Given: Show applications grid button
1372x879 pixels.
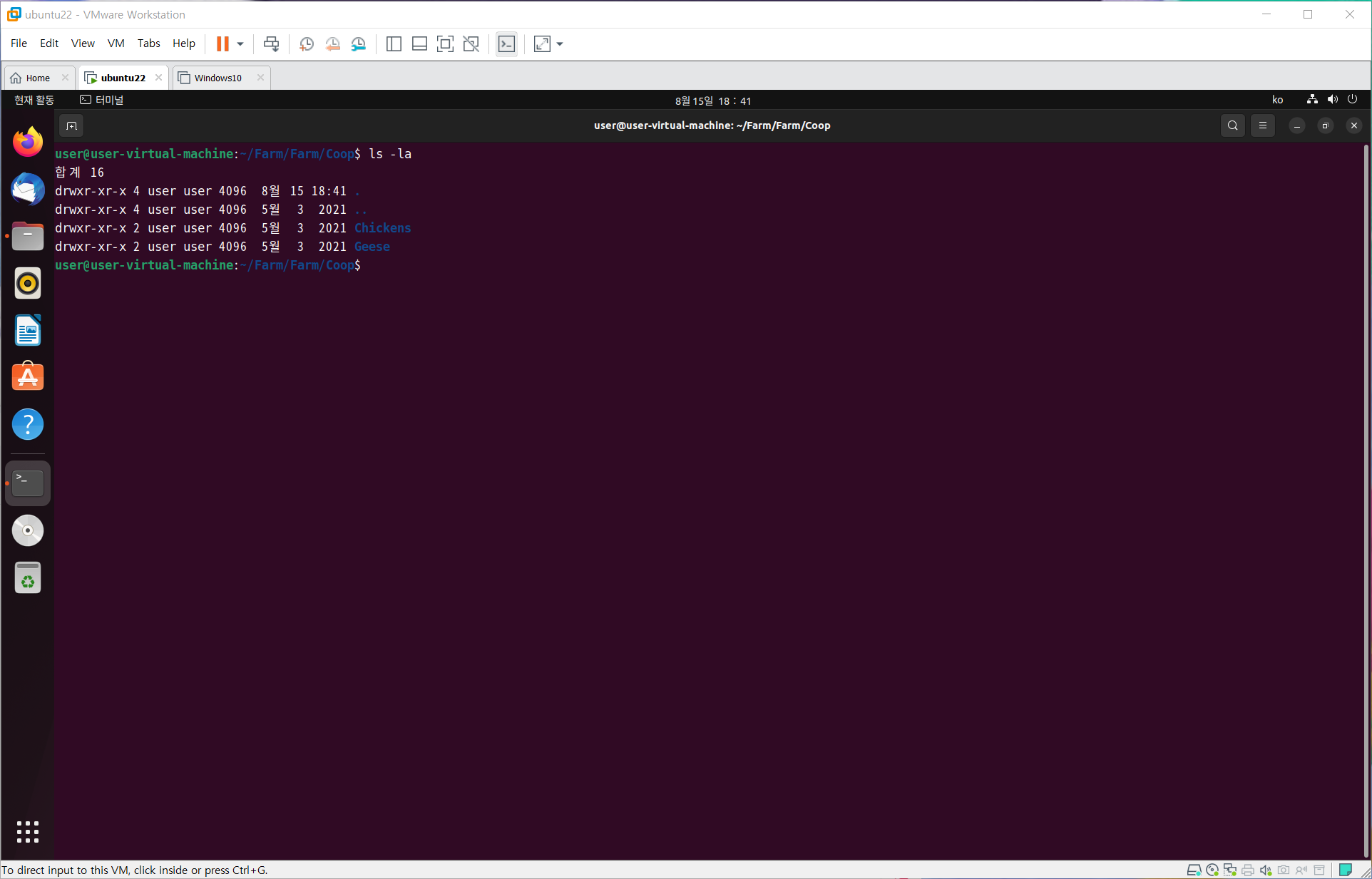Looking at the screenshot, I should point(28,831).
